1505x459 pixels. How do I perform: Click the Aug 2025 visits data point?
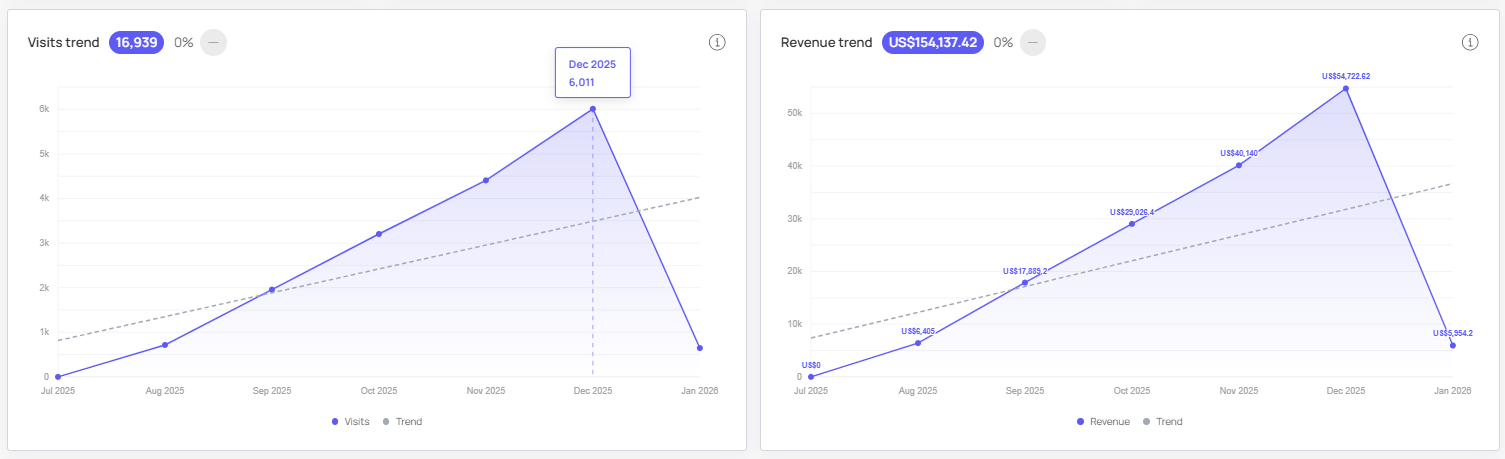(165, 345)
